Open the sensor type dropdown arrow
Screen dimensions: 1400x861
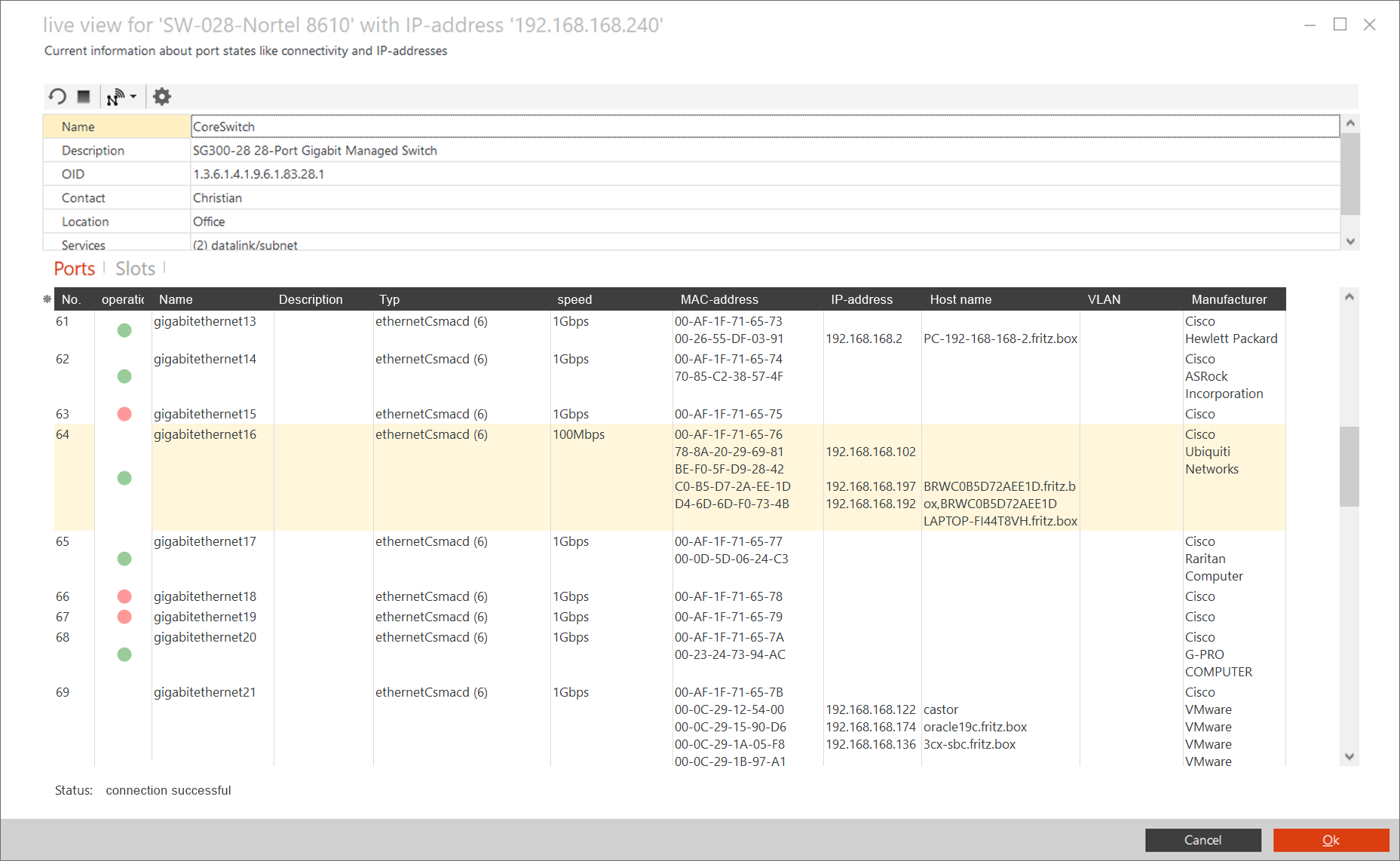point(133,97)
